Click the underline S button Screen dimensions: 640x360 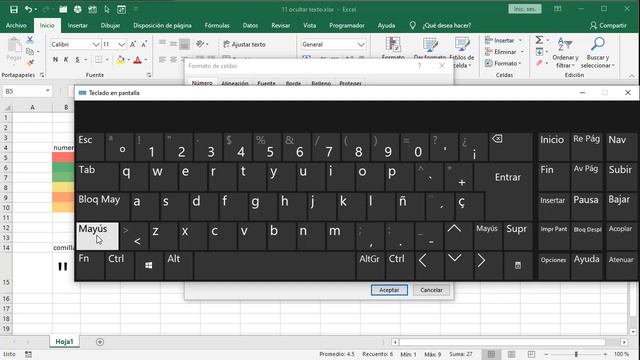[77, 60]
